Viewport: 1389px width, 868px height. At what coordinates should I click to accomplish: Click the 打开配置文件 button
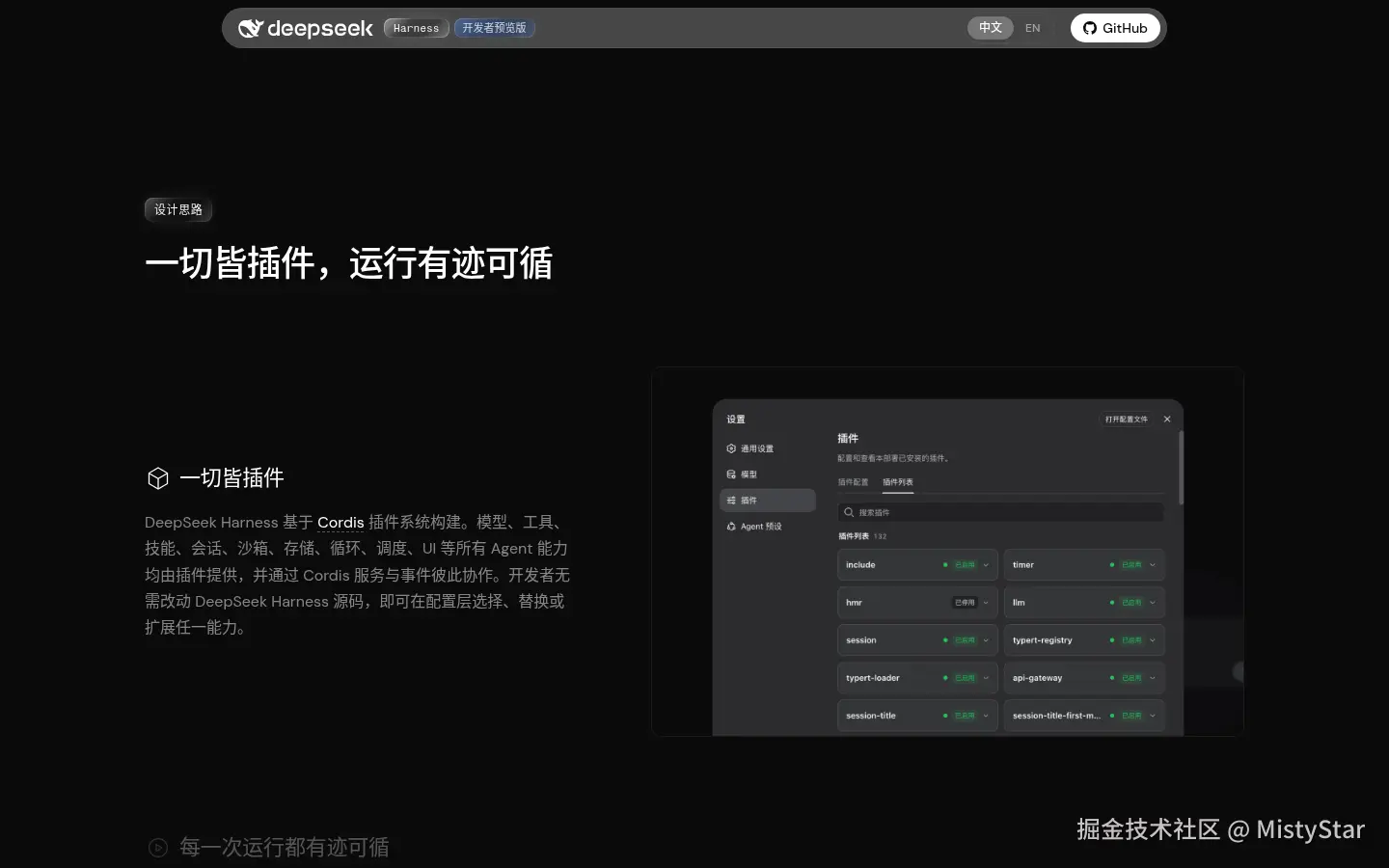(1127, 420)
